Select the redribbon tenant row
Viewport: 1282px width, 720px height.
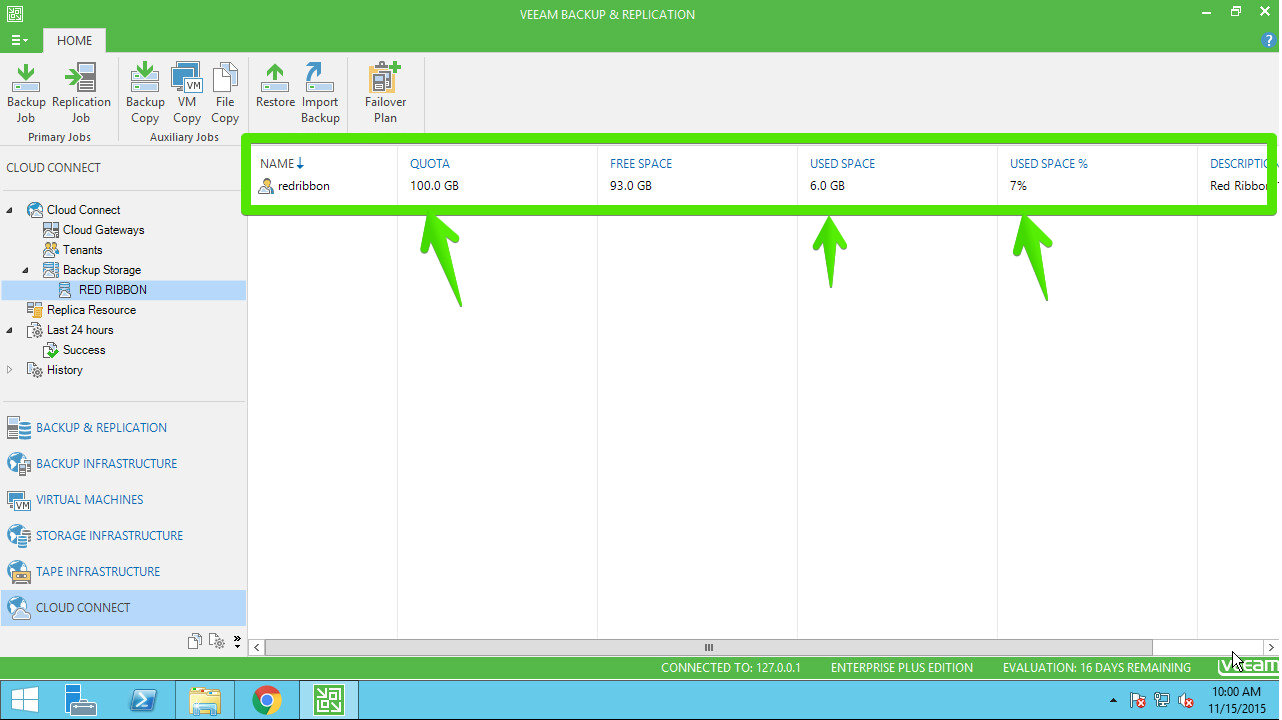(760, 186)
